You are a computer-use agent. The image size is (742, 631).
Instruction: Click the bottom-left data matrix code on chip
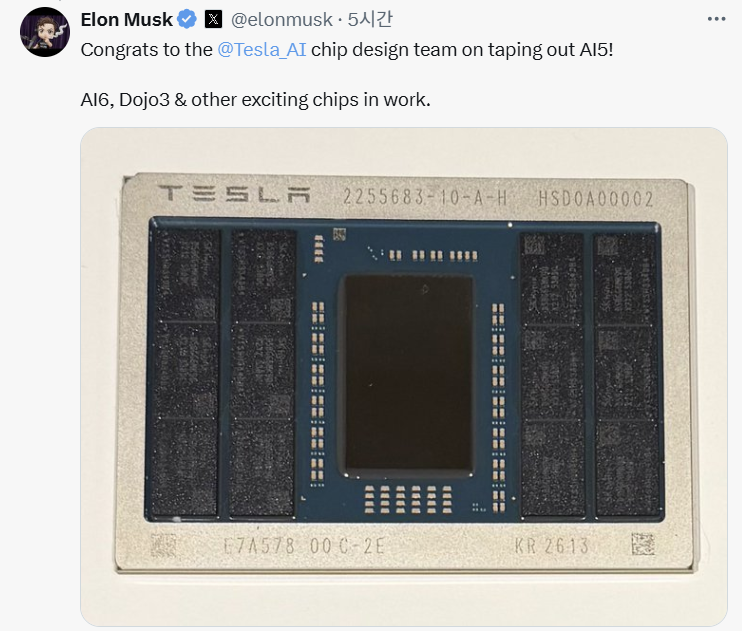pos(163,545)
